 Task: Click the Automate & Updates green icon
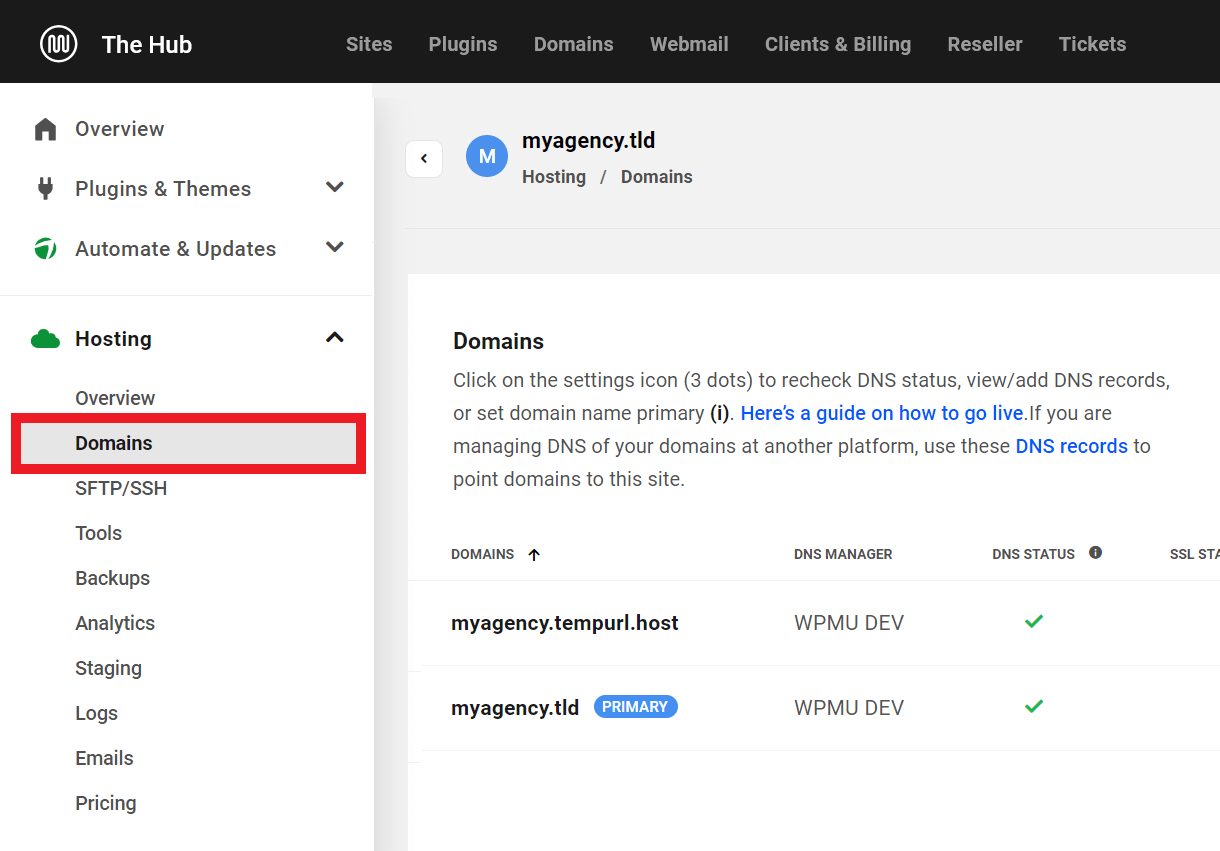pos(45,249)
